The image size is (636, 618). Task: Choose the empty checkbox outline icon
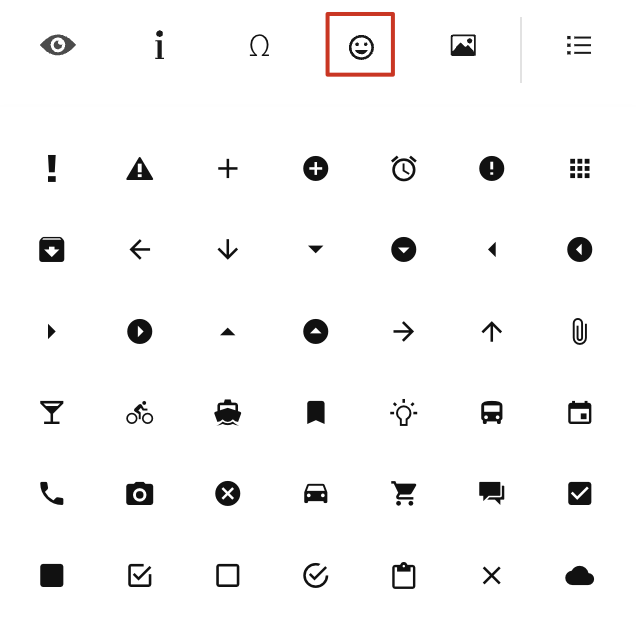pyautogui.click(x=228, y=575)
